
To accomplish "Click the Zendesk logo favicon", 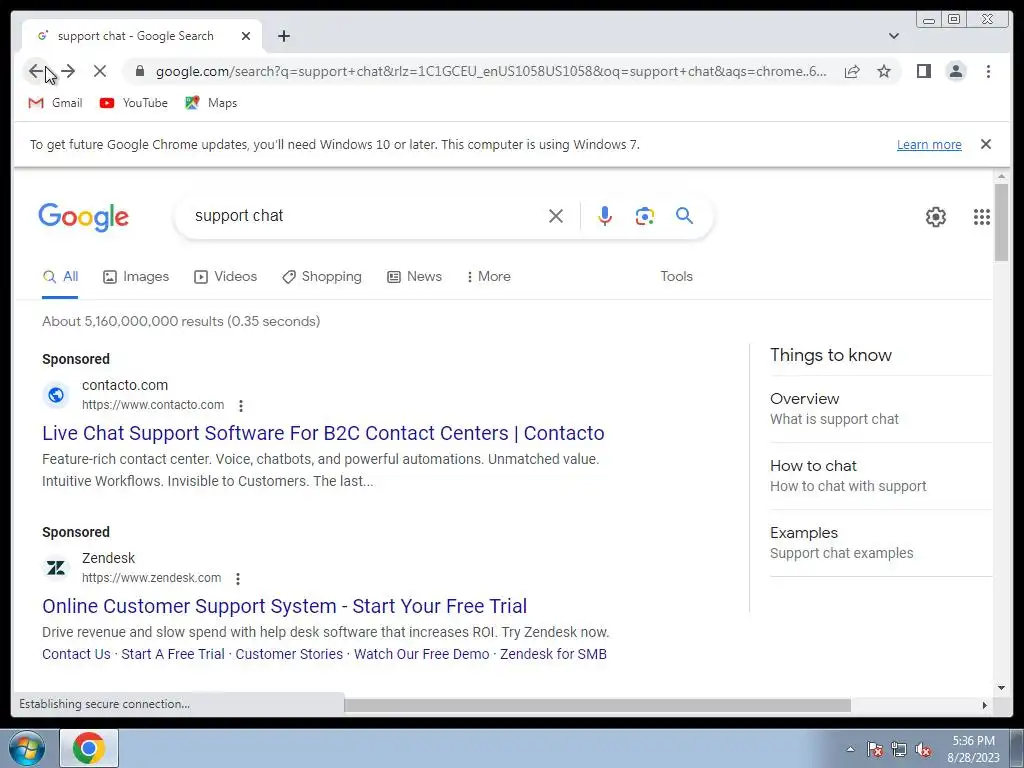I will (56, 568).
